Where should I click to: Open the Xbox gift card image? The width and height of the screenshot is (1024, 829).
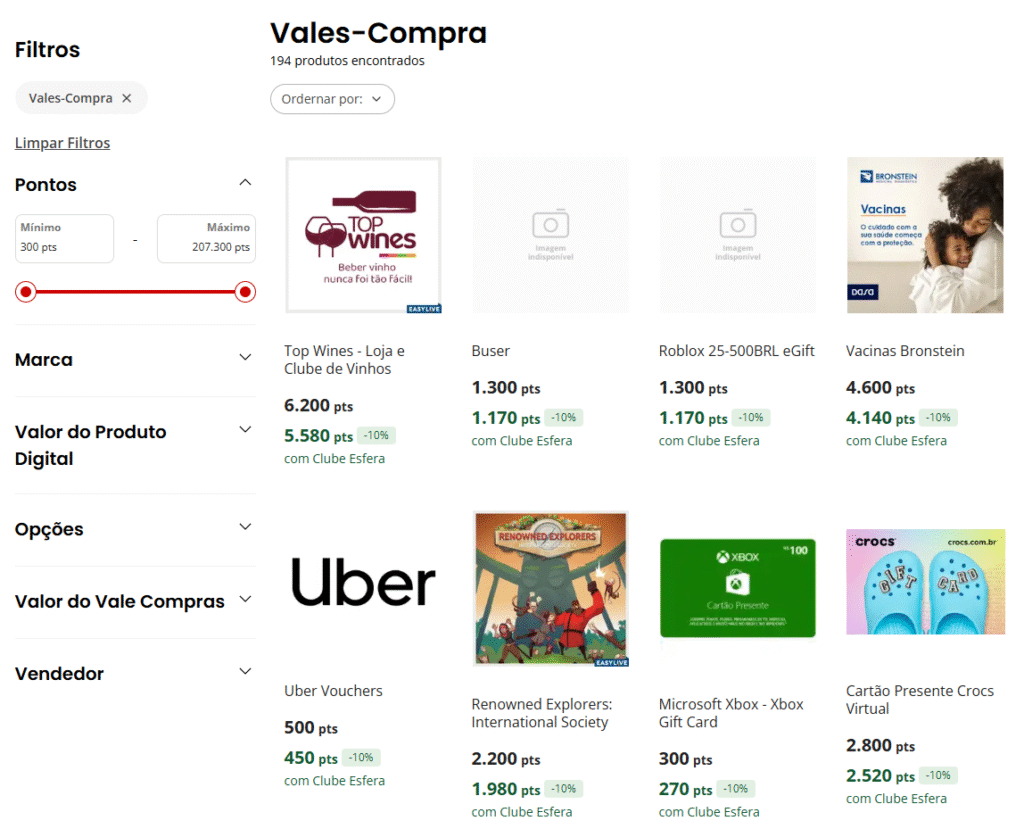click(737, 588)
